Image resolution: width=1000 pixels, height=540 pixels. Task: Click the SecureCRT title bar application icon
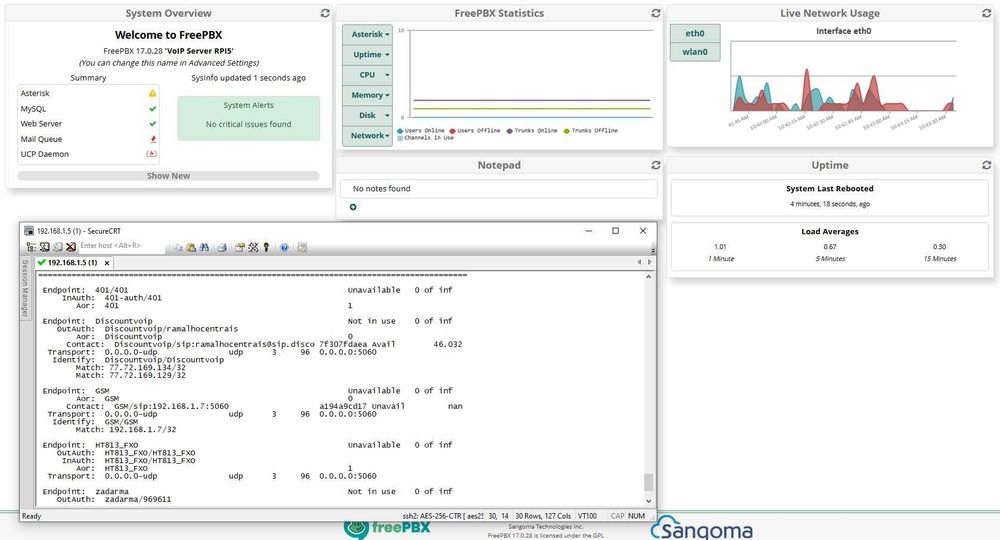coord(29,231)
